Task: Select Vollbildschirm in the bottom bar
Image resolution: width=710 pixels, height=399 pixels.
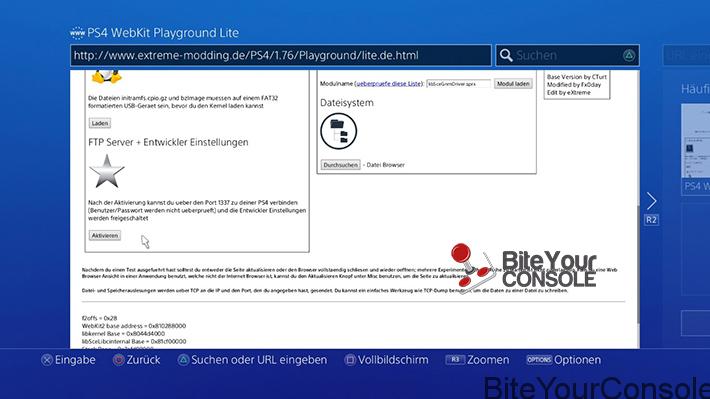Action: click(x=387, y=360)
